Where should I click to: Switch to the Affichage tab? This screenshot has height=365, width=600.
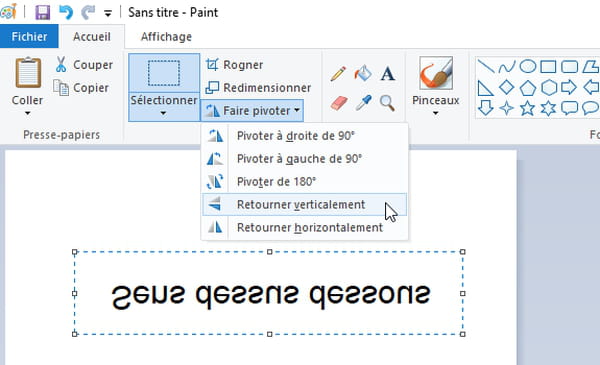coord(166,37)
